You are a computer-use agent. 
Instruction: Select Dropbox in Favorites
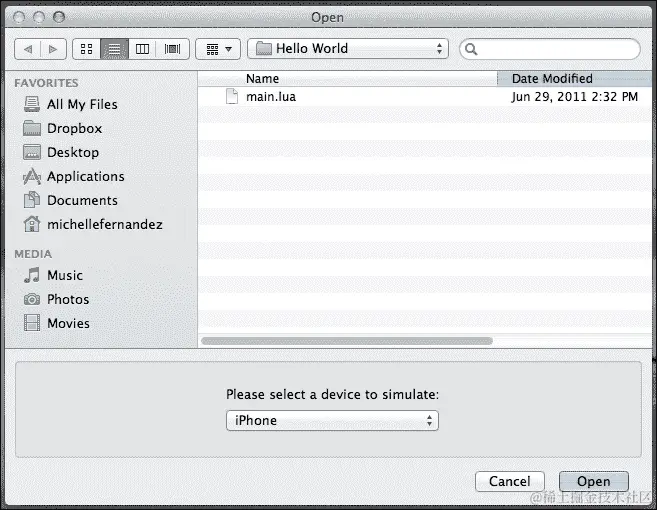[x=75, y=128]
